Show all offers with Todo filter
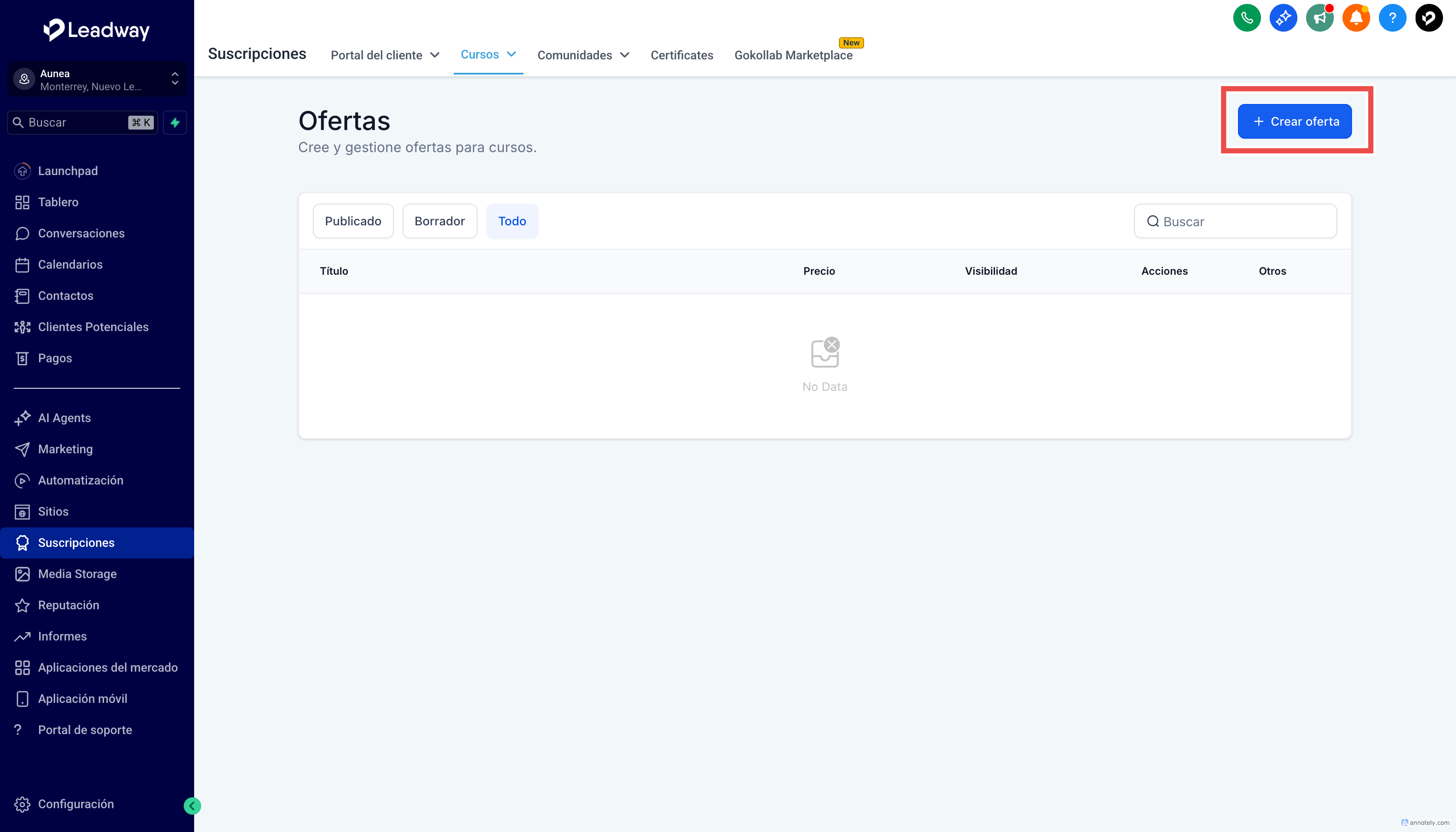The width and height of the screenshot is (1456, 832). click(511, 221)
